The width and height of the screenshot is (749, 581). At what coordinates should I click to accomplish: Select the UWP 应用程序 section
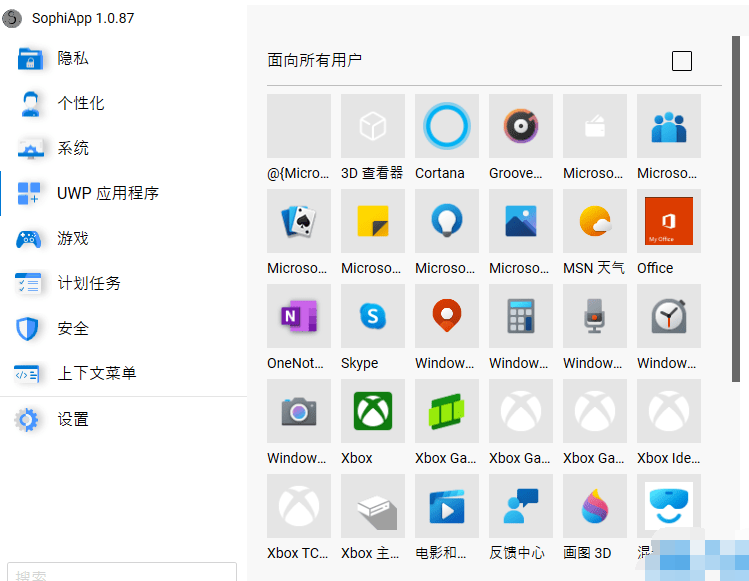[123, 194]
